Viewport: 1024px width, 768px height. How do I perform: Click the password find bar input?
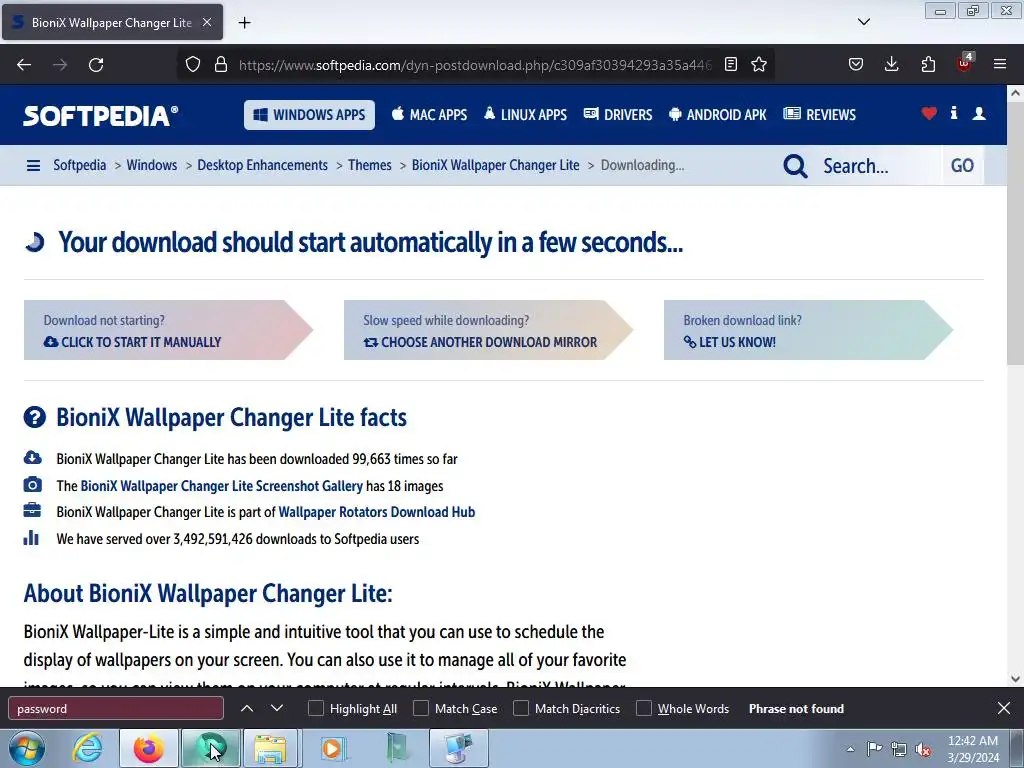pyautogui.click(x=116, y=709)
